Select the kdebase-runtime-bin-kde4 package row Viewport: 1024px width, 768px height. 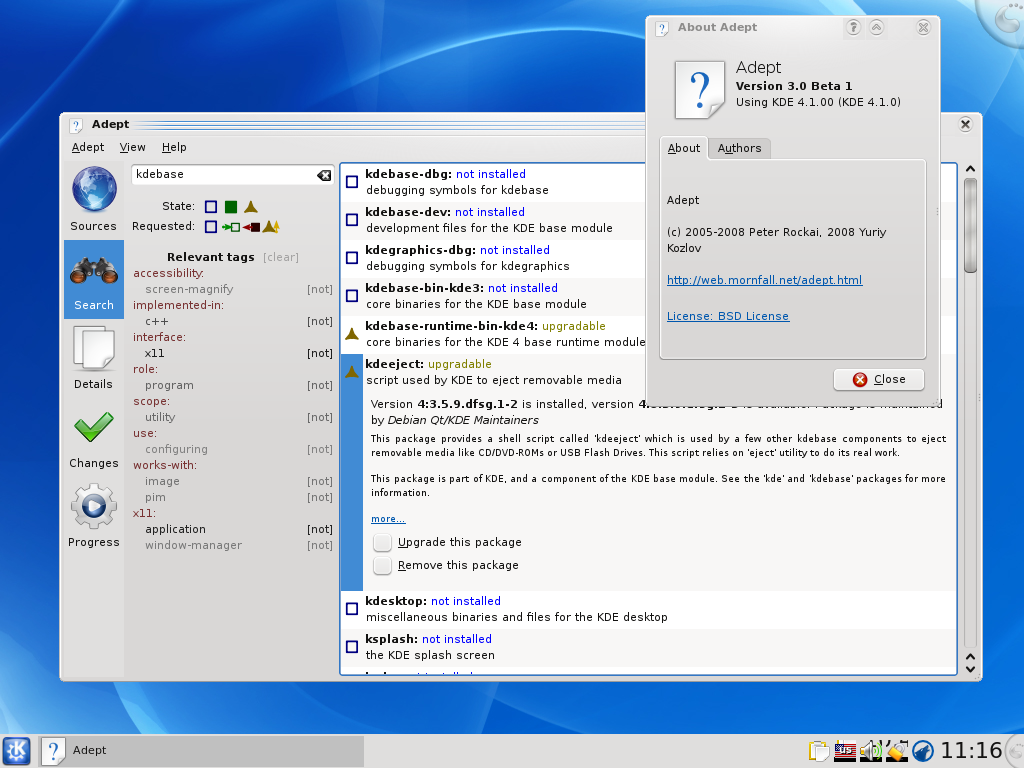(494, 334)
